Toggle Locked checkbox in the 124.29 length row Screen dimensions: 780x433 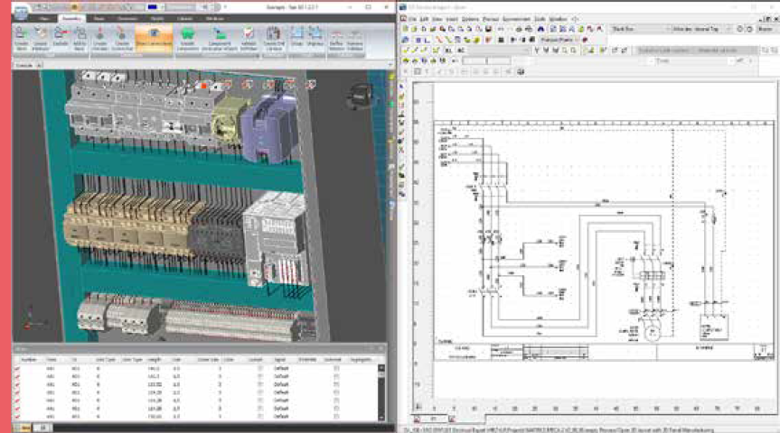point(260,393)
